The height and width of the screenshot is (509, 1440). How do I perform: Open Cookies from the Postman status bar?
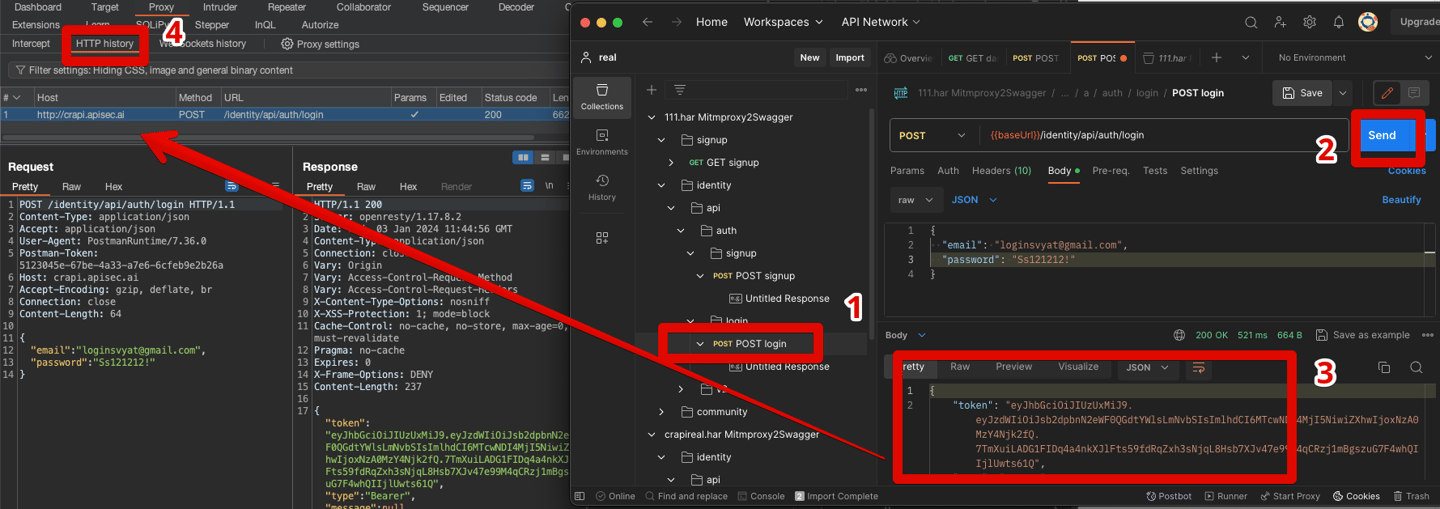(1355, 496)
